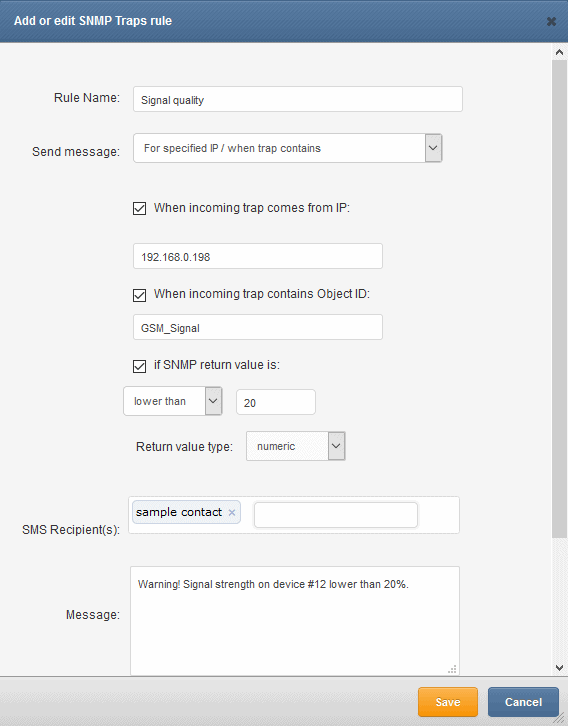Select the GSM_Signal Object ID field

pyautogui.click(x=258, y=327)
